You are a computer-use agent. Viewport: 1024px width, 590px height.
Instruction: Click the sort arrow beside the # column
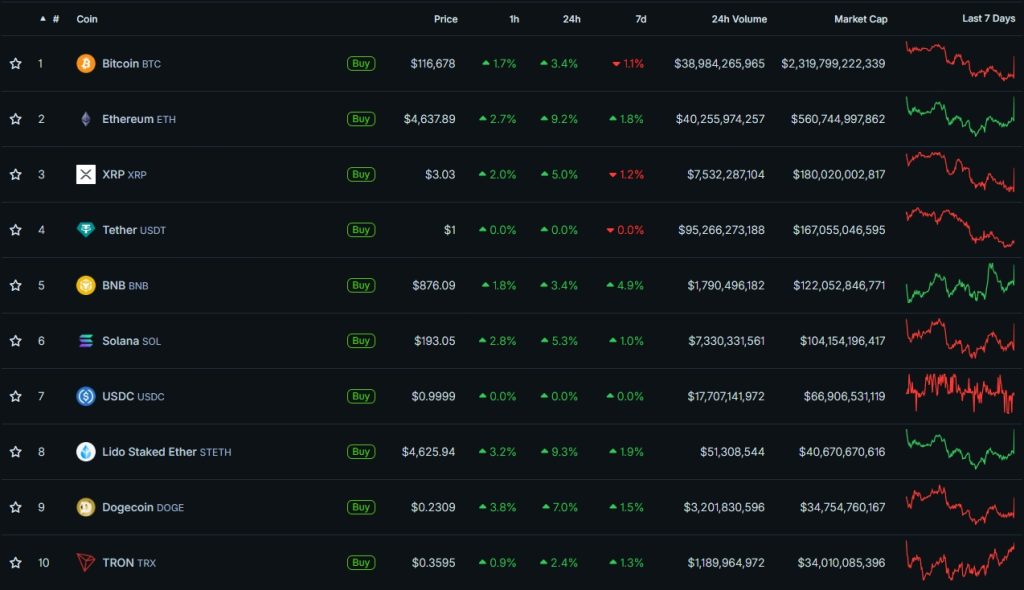click(x=40, y=18)
